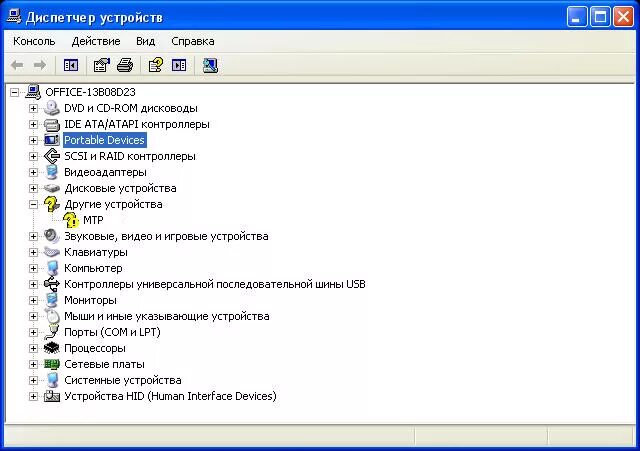Click the Сетевые платы network card icon
The width and height of the screenshot is (640, 451).
52,364
